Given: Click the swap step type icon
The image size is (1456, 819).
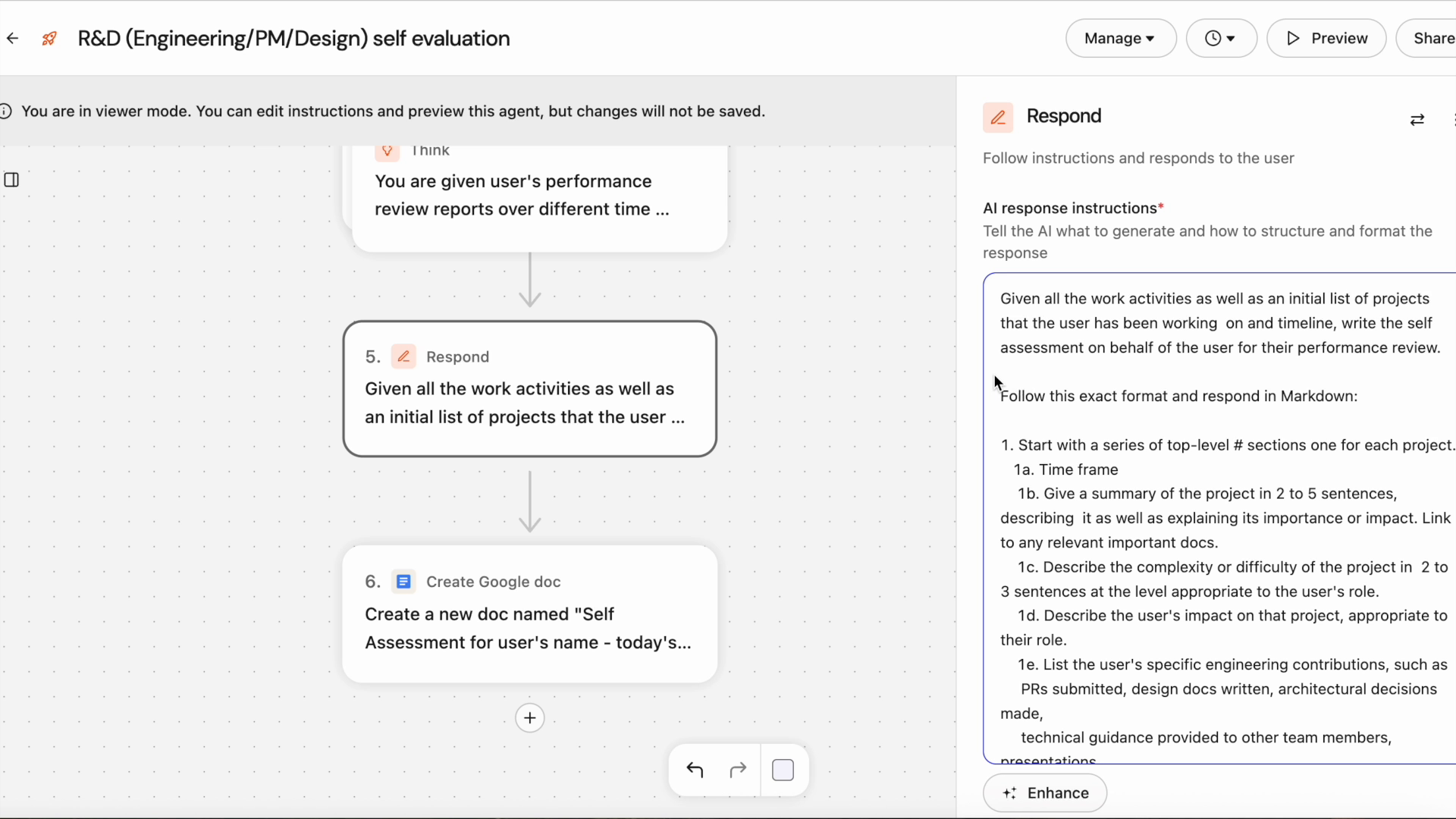Looking at the screenshot, I should point(1417,120).
